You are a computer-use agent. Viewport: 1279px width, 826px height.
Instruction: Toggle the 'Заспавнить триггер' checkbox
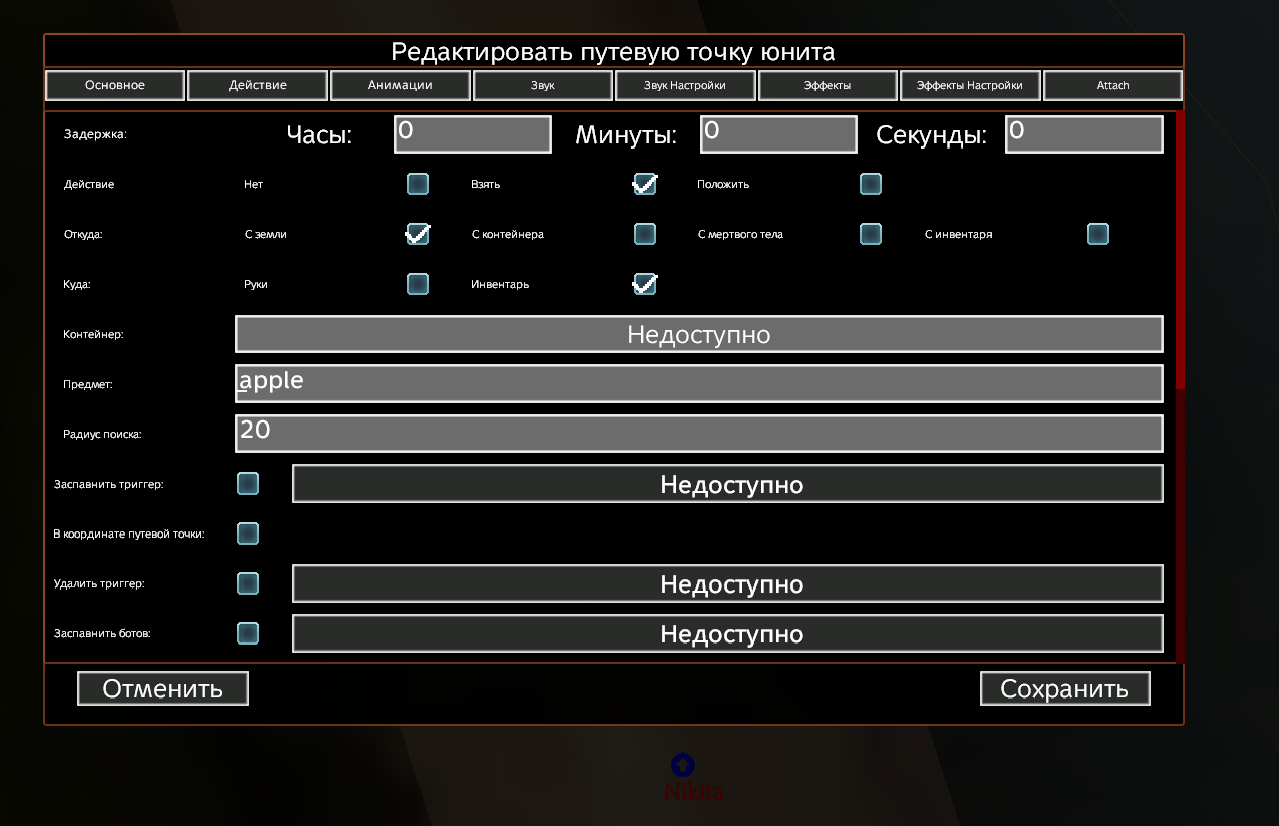coord(248,484)
